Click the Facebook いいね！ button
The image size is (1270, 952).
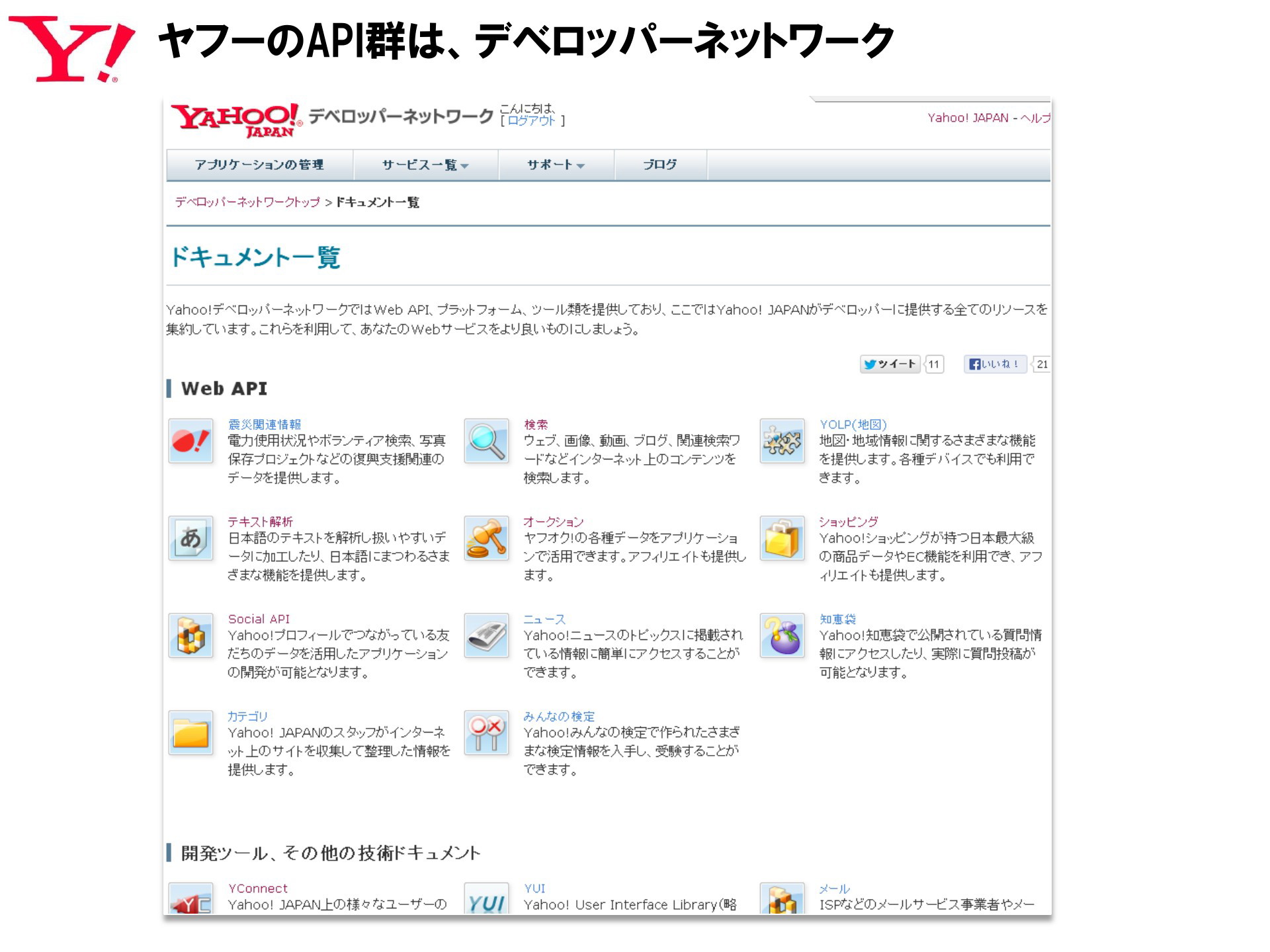(994, 364)
